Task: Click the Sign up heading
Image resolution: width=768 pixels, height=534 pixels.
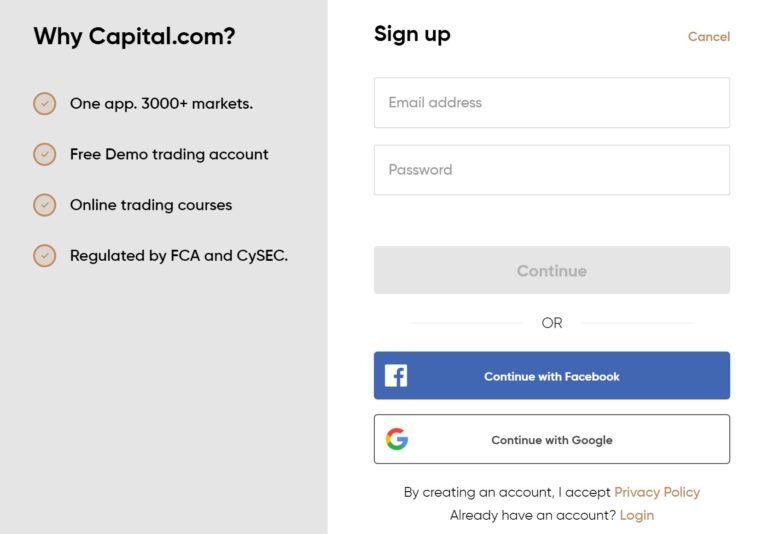Action: tap(412, 35)
